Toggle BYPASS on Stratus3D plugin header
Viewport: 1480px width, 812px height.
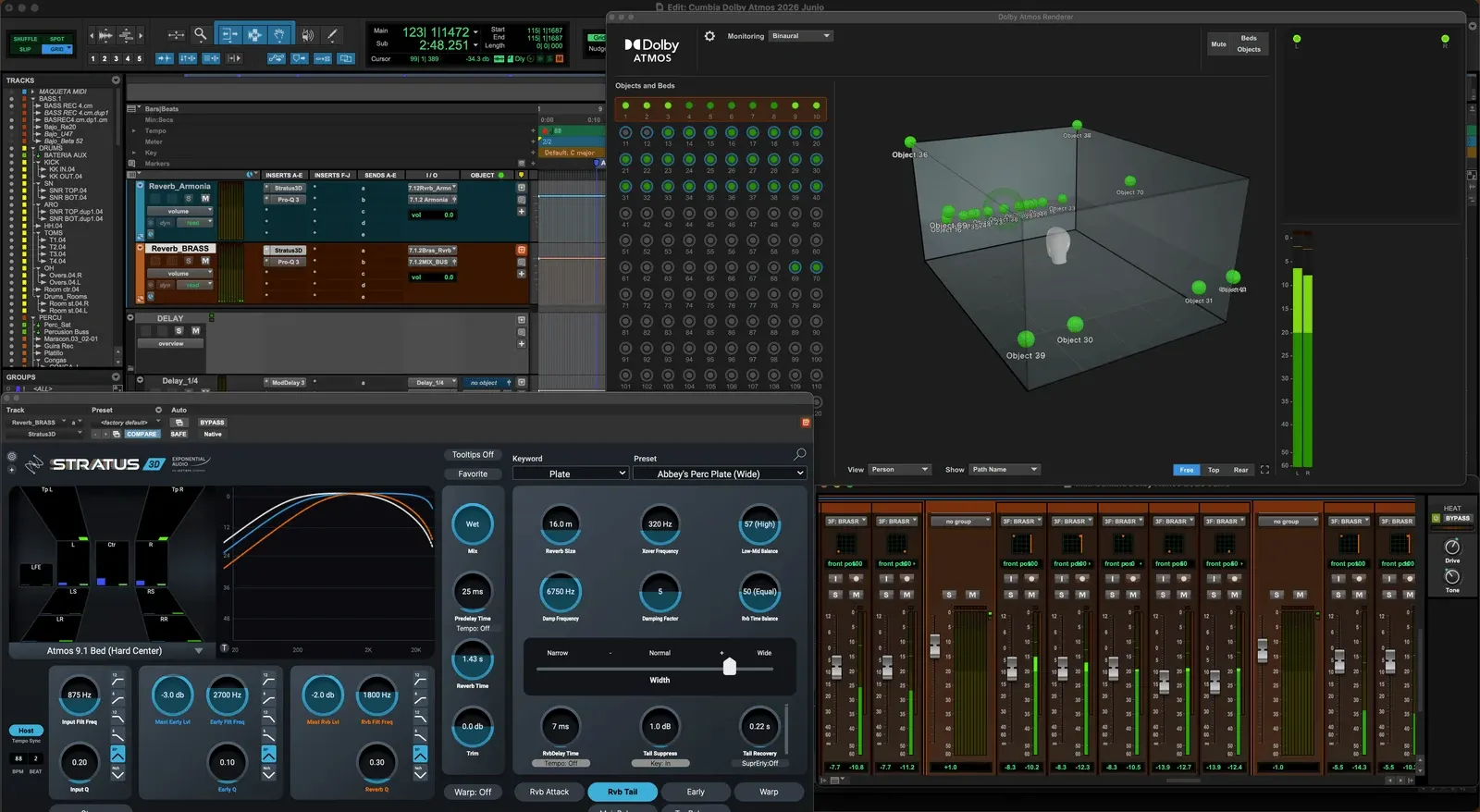tap(212, 423)
